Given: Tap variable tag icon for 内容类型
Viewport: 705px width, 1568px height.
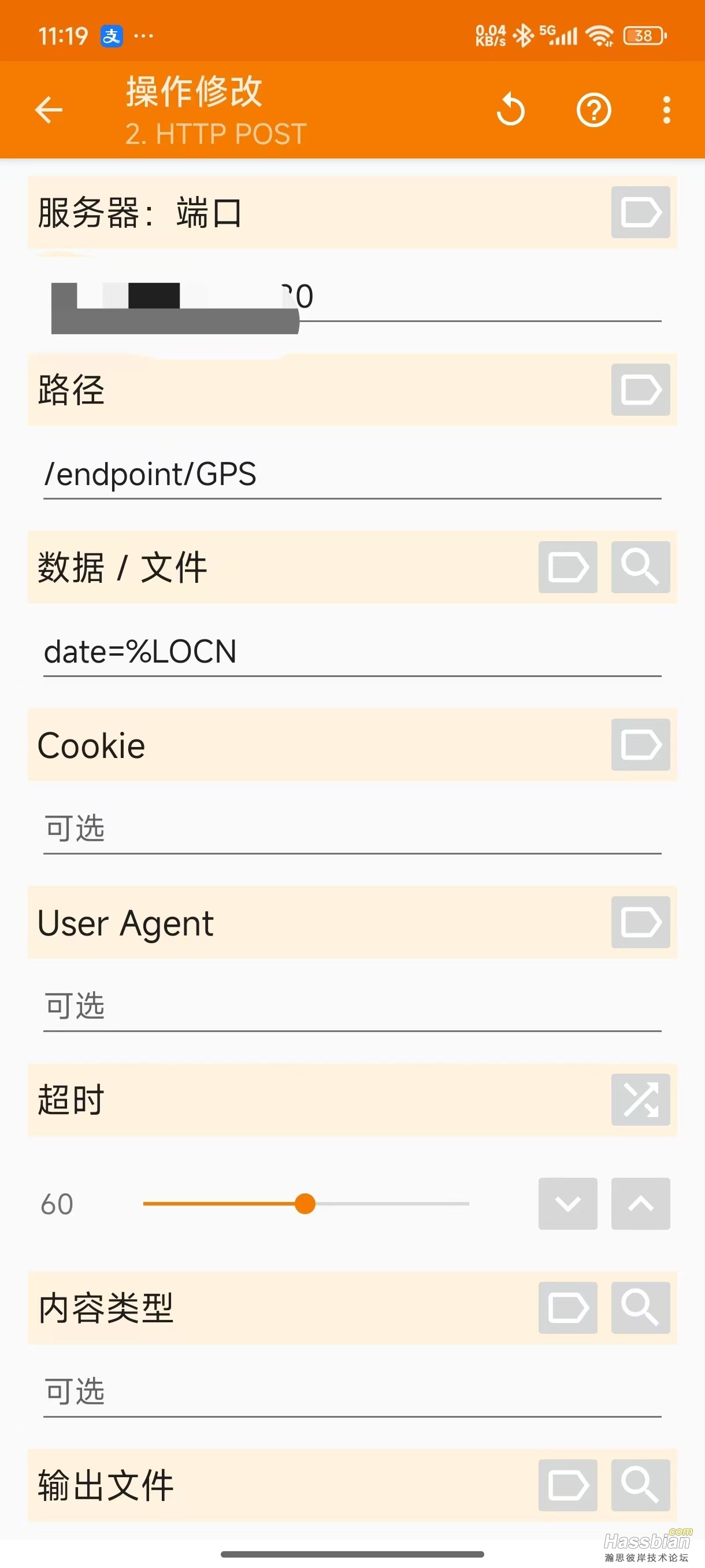Looking at the screenshot, I should (567, 1307).
